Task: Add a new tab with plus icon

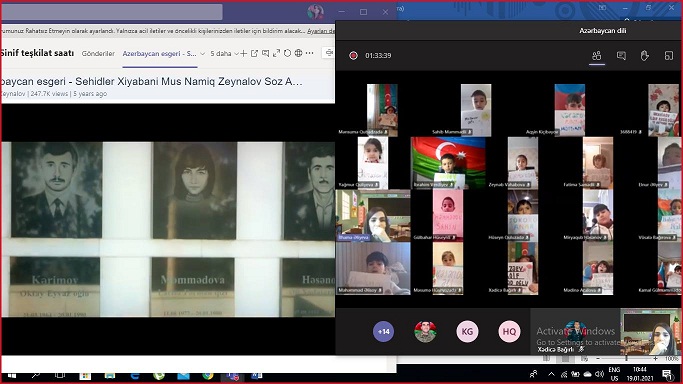Action: tap(243, 54)
